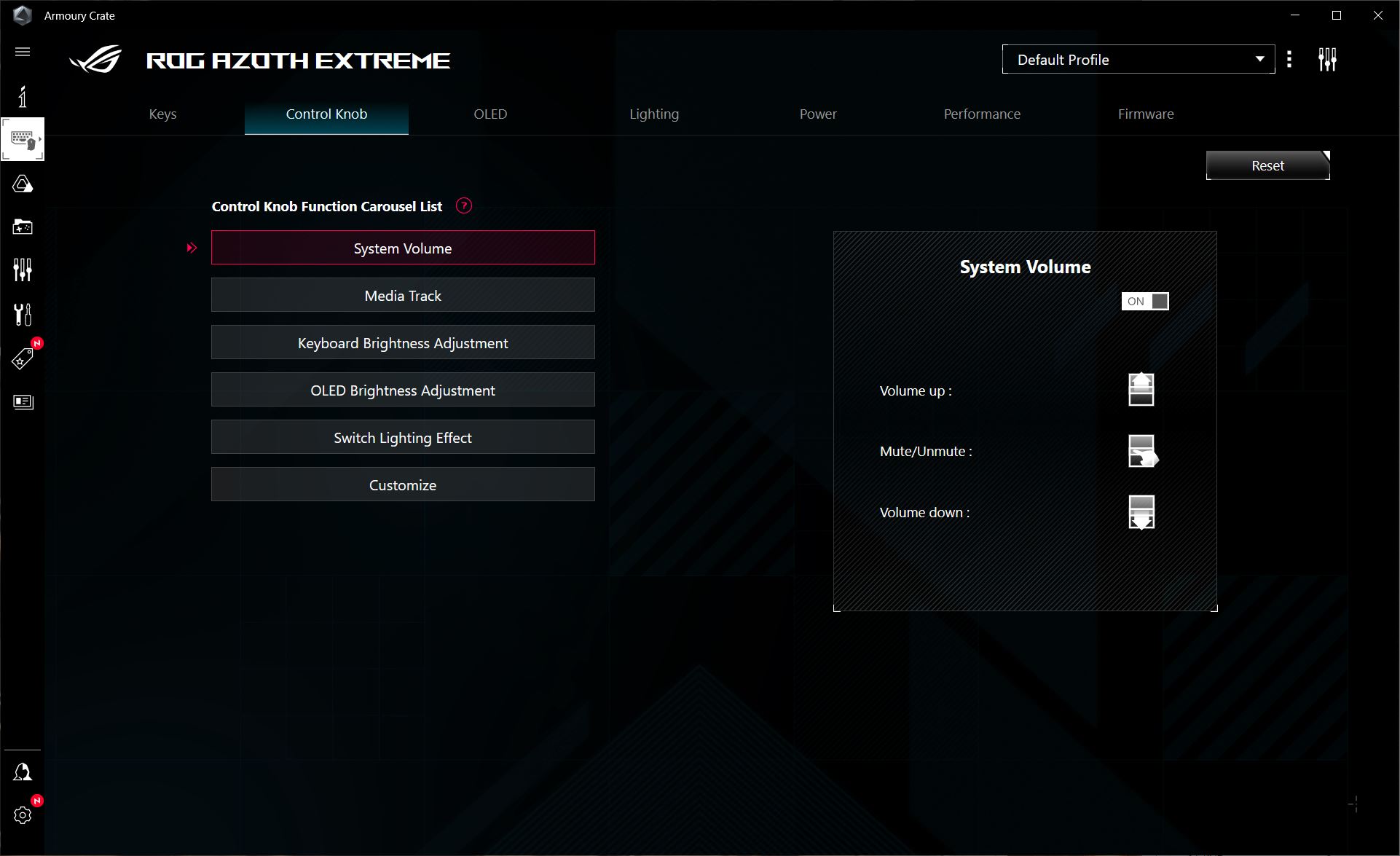
Task: Click the Mute/Unmute knob gesture icon
Action: [x=1142, y=451]
